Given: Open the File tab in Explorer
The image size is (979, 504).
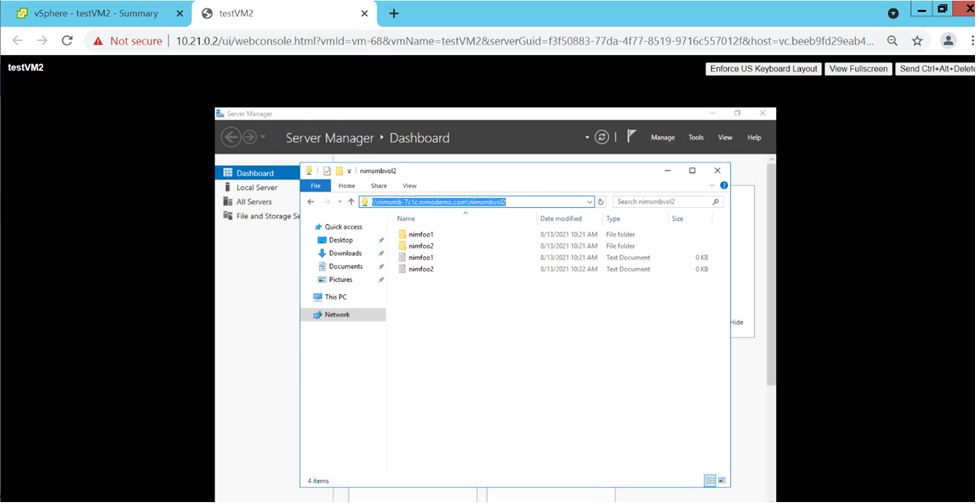Looking at the screenshot, I should click(316, 185).
